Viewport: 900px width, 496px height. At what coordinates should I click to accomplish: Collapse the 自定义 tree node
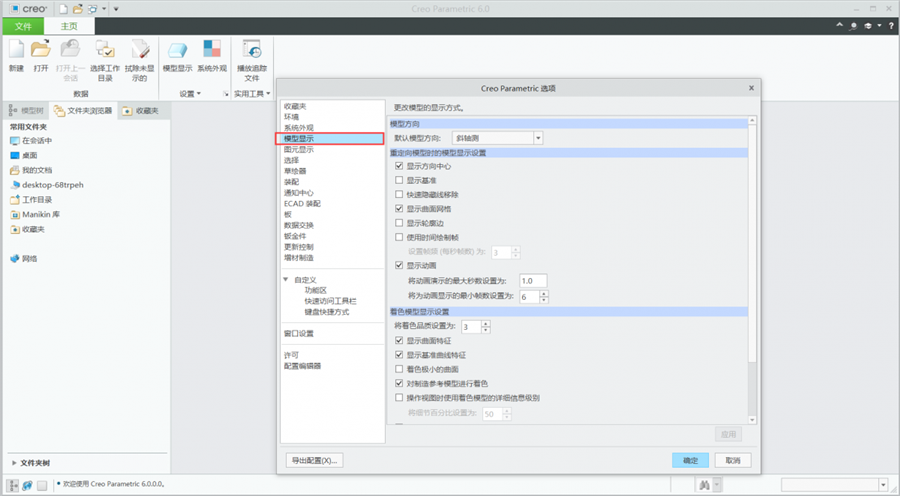pyautogui.click(x=285, y=280)
